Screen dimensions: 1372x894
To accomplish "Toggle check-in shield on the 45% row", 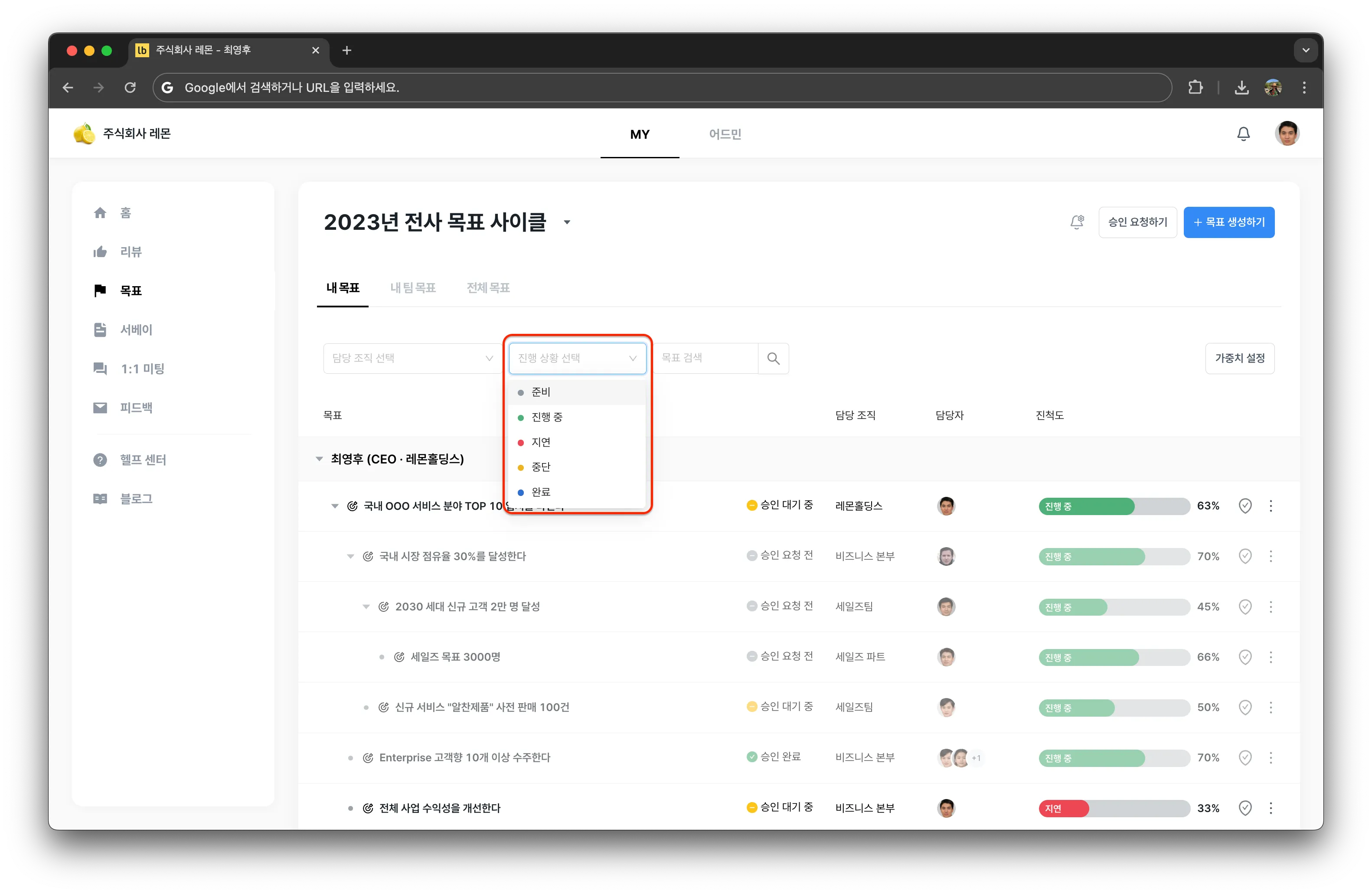I will pyautogui.click(x=1245, y=607).
